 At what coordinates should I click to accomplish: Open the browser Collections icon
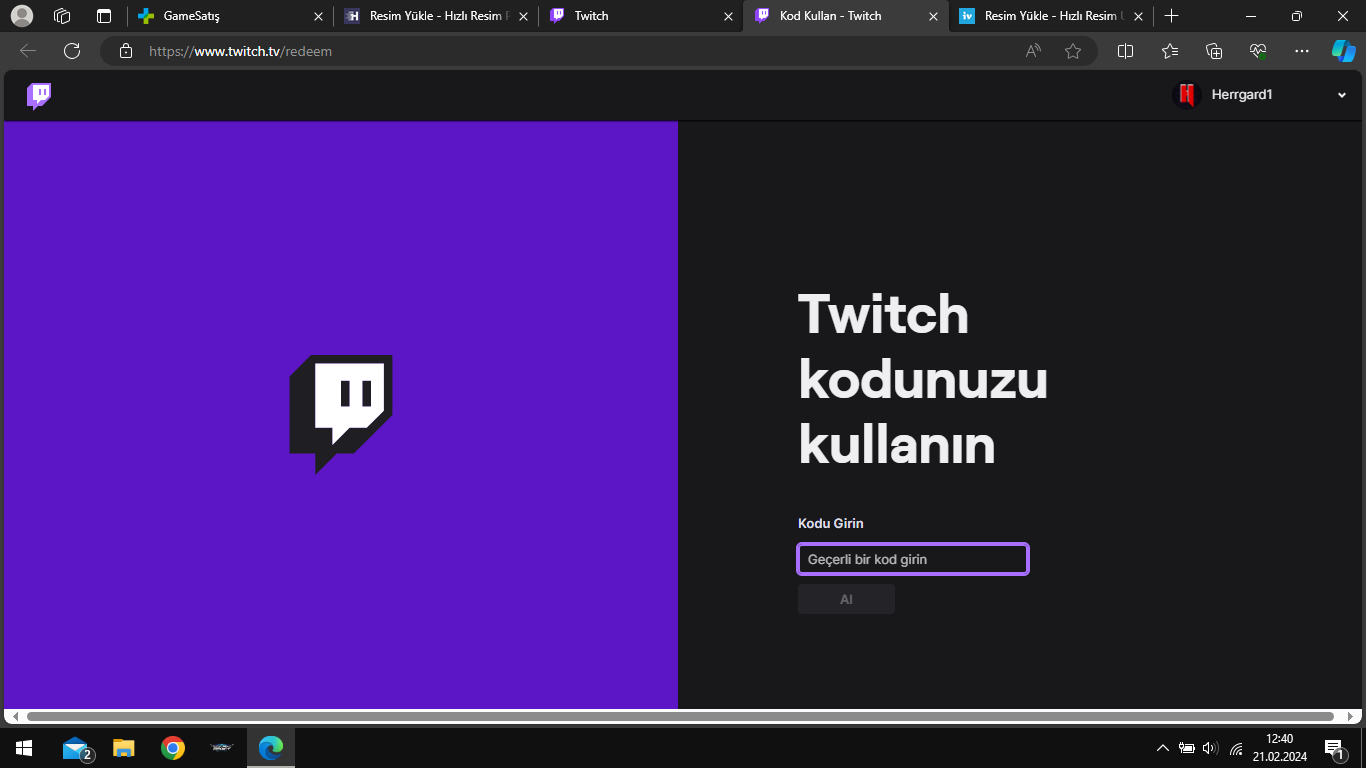click(1214, 51)
